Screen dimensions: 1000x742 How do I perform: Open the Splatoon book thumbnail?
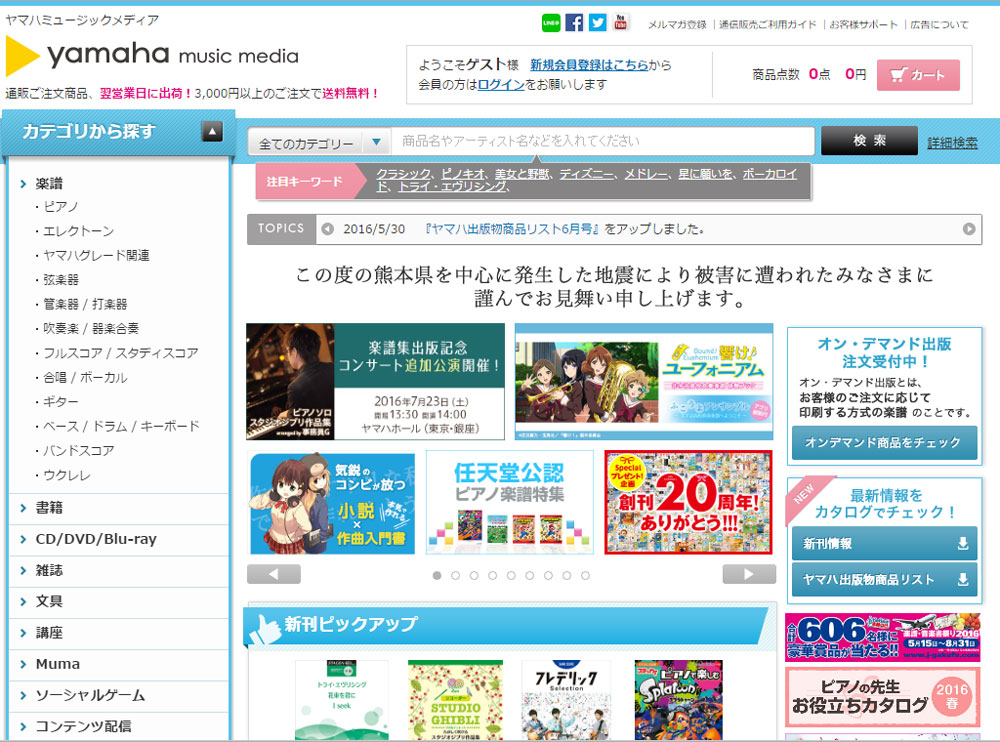pos(679,701)
